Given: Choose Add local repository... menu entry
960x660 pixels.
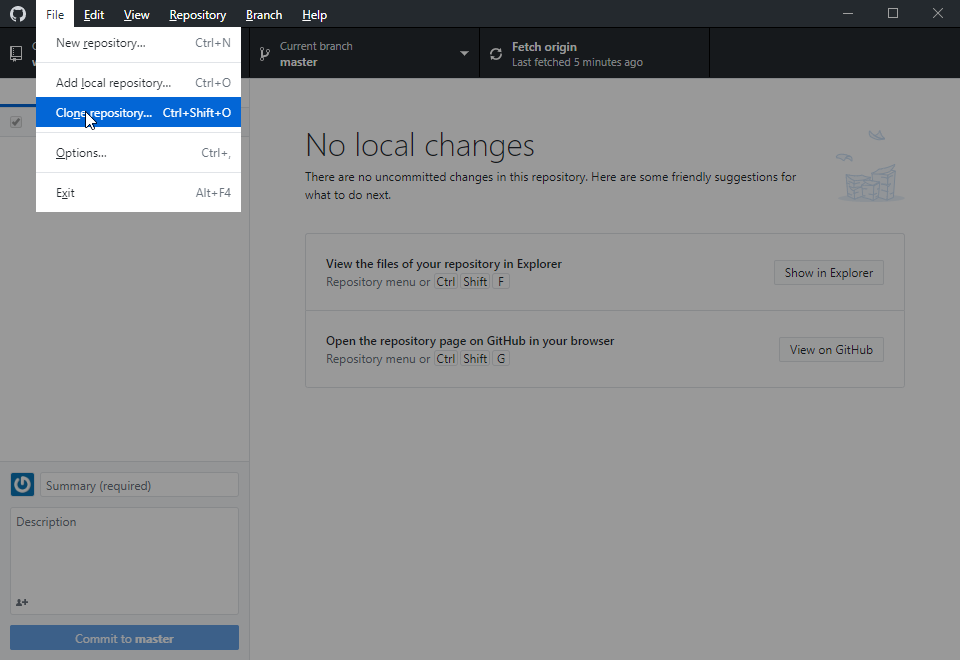Looking at the screenshot, I should click(x=138, y=83).
